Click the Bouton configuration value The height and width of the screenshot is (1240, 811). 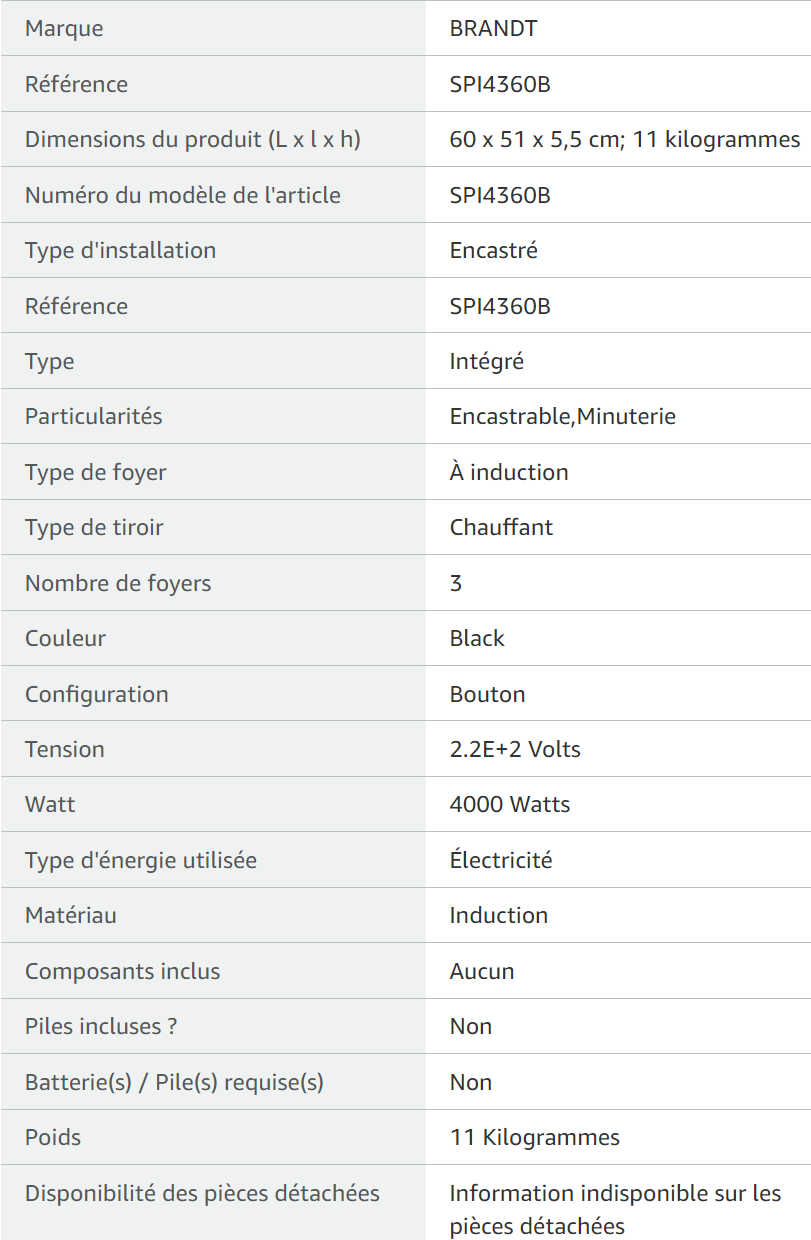pyautogui.click(x=487, y=694)
